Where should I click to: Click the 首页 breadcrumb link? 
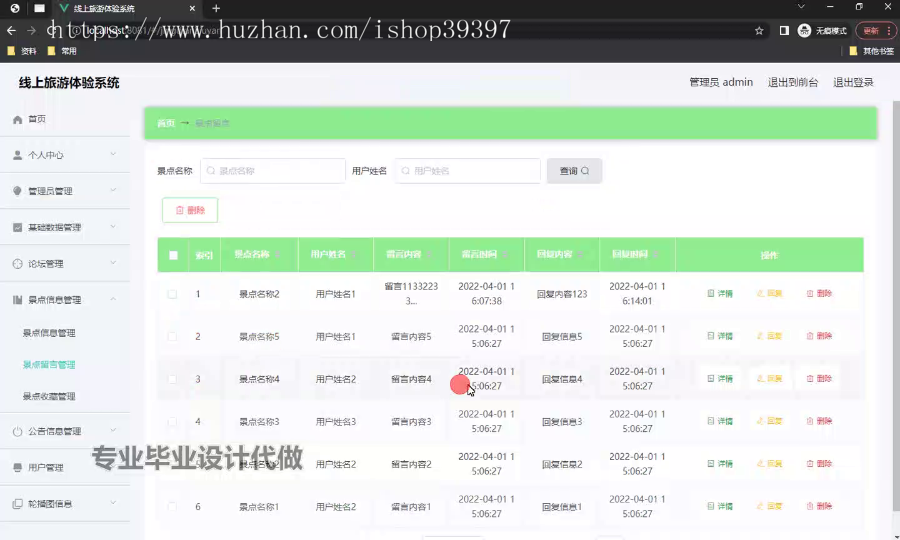(166, 123)
